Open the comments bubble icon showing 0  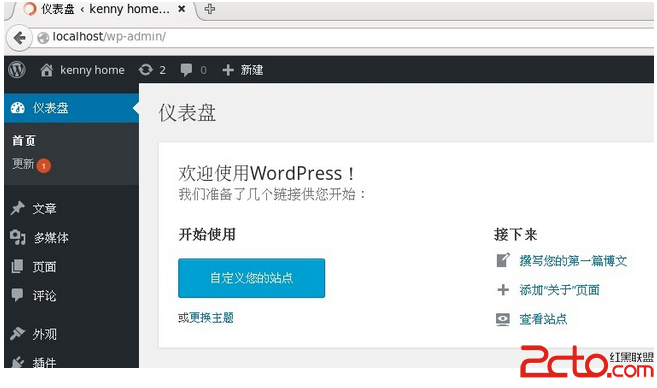coord(186,70)
